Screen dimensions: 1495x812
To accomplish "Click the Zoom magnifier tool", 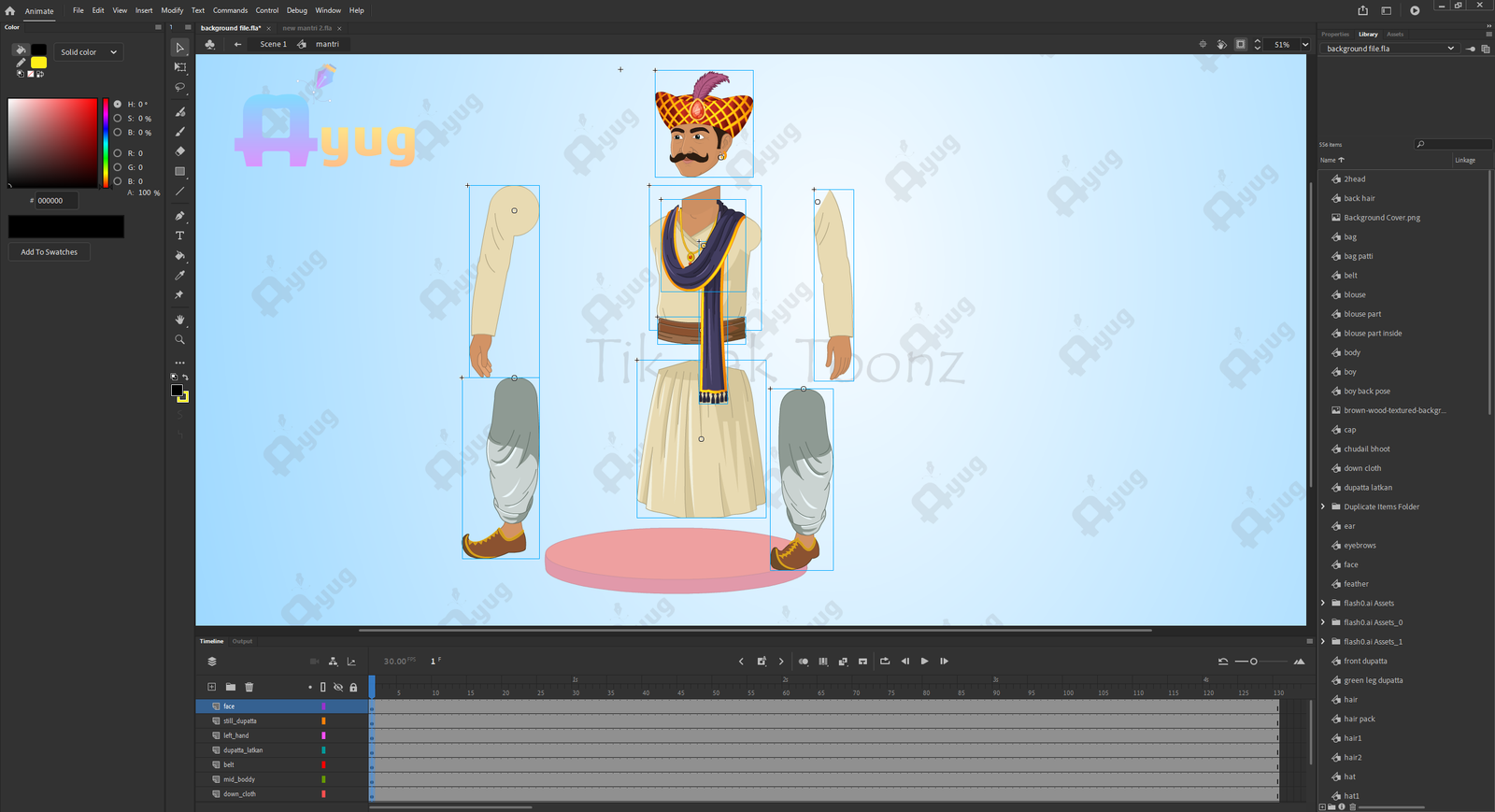I will (x=180, y=340).
